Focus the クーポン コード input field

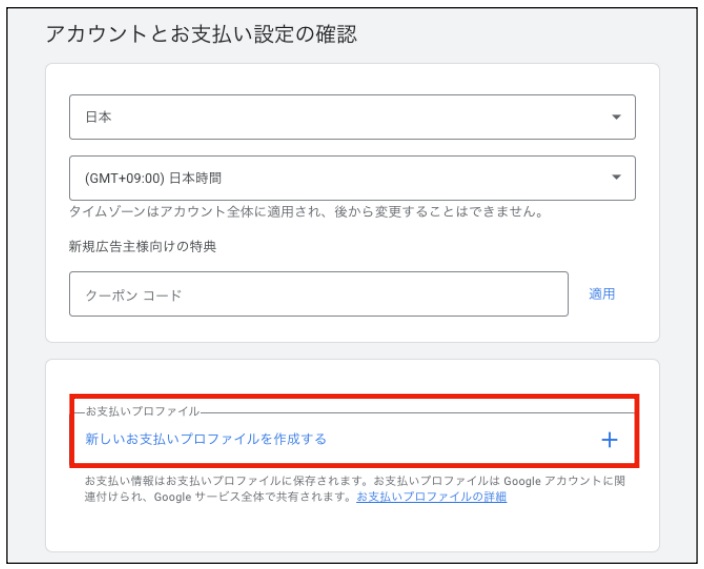[318, 294]
